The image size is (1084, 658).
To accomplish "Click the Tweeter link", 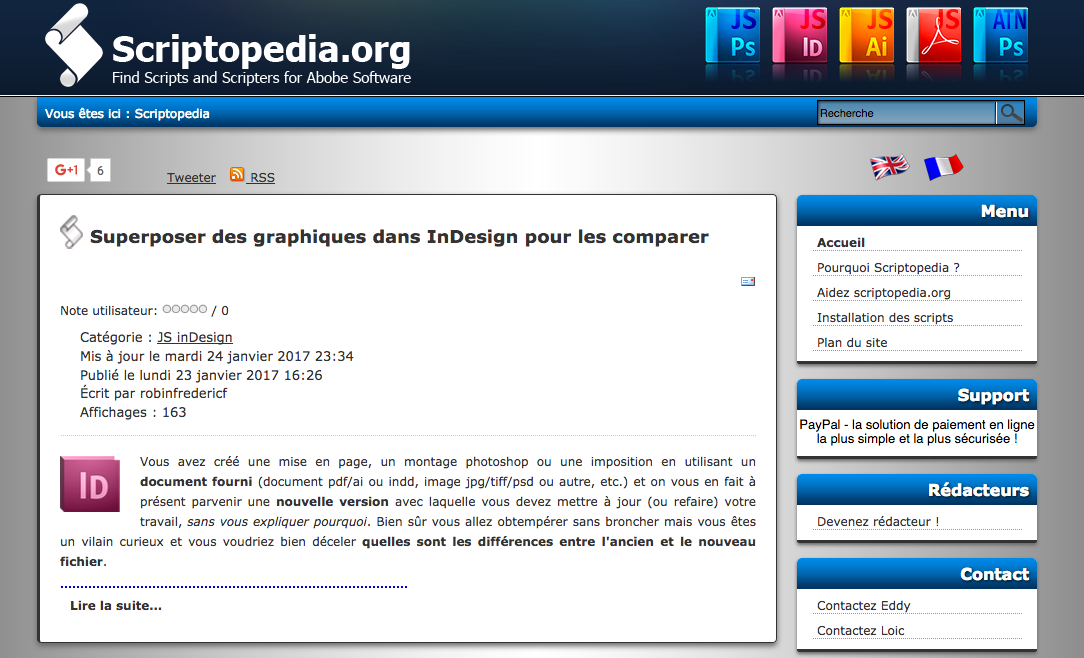I will click(x=191, y=178).
